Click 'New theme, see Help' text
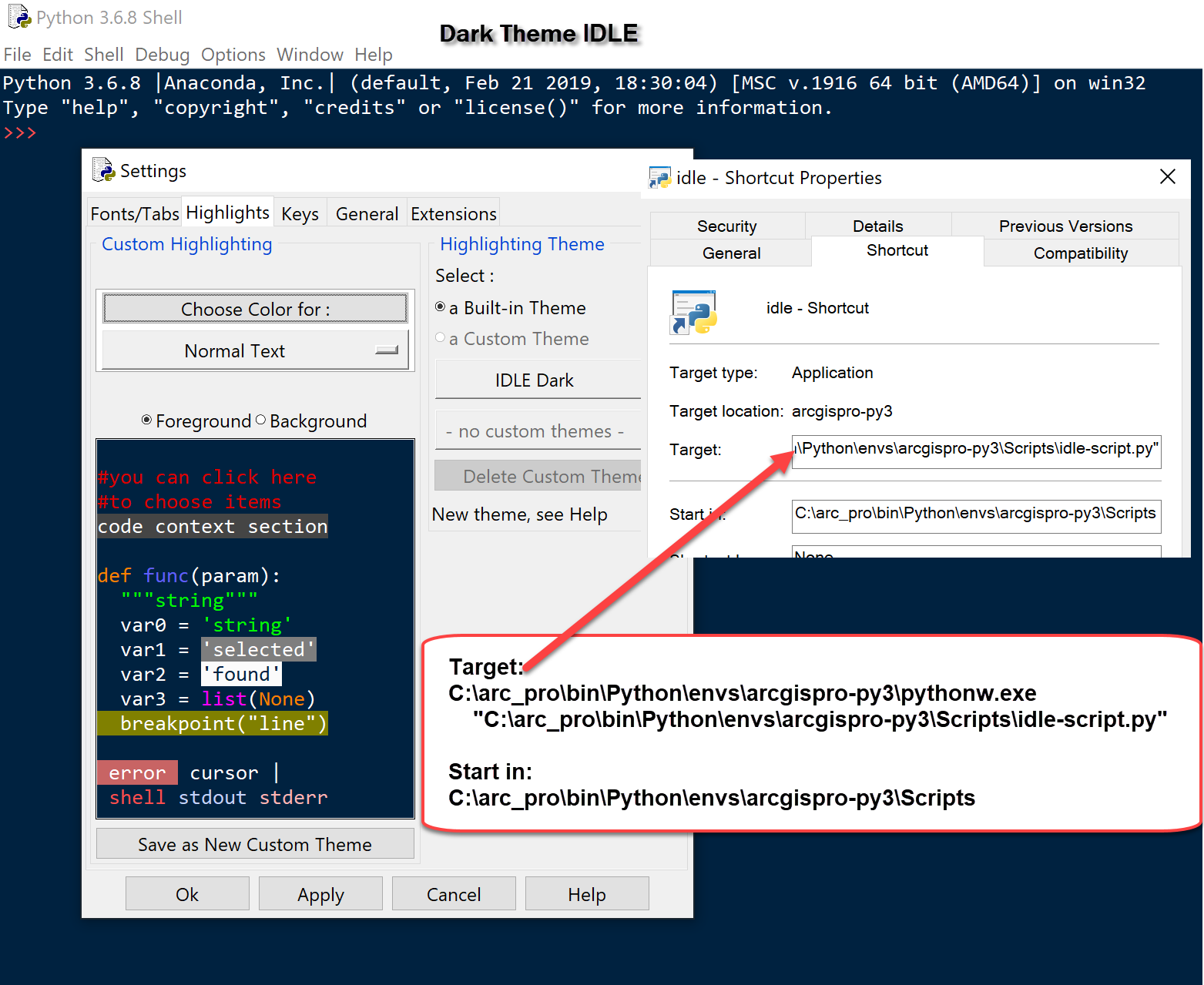 click(x=520, y=514)
